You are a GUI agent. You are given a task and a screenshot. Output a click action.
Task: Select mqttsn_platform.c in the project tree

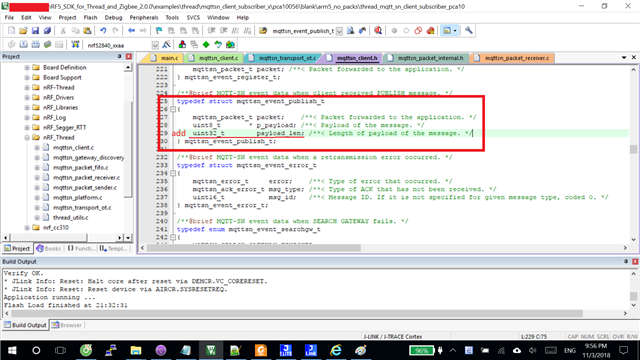click(x=78, y=198)
